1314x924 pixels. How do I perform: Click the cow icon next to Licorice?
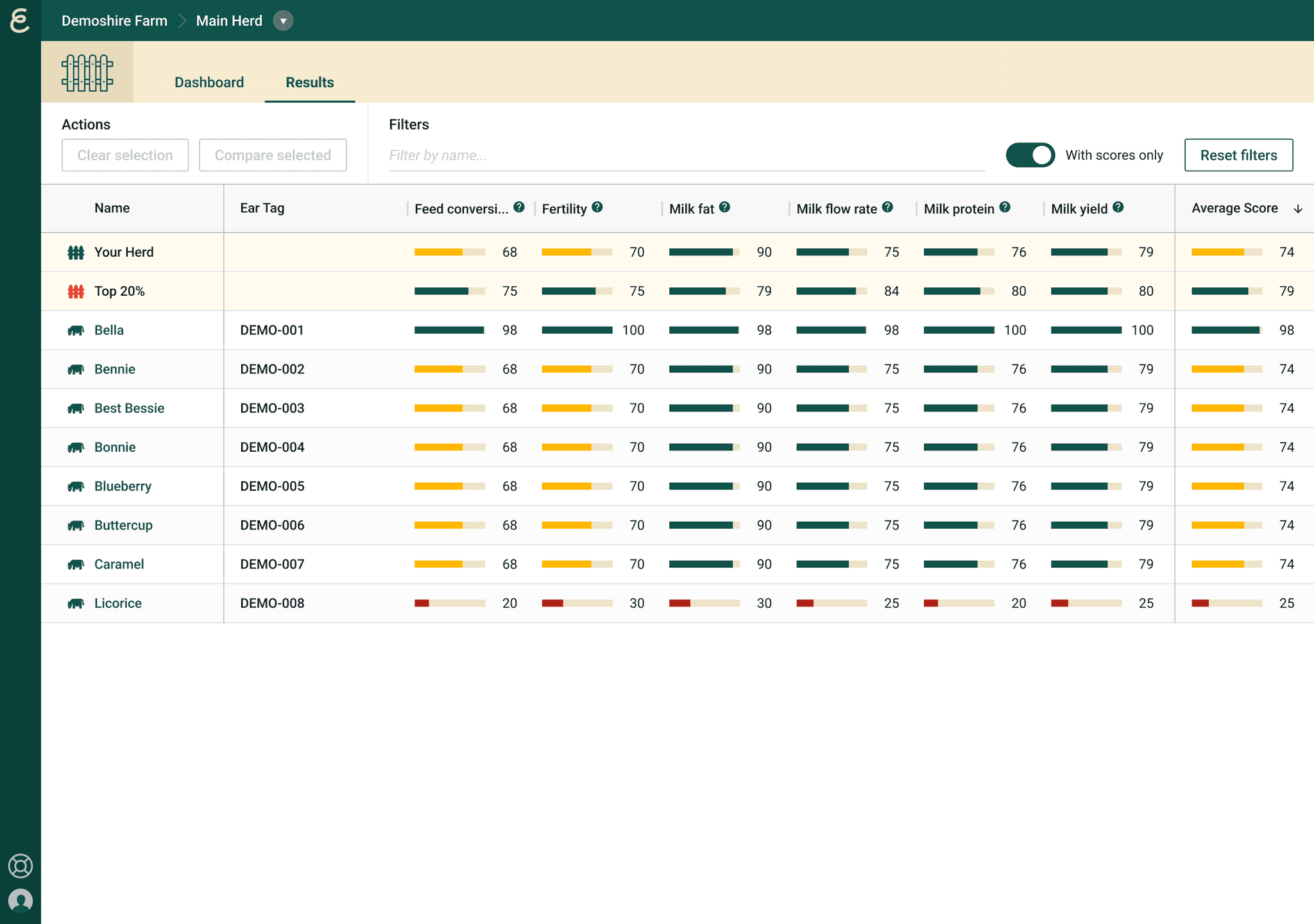(x=76, y=603)
